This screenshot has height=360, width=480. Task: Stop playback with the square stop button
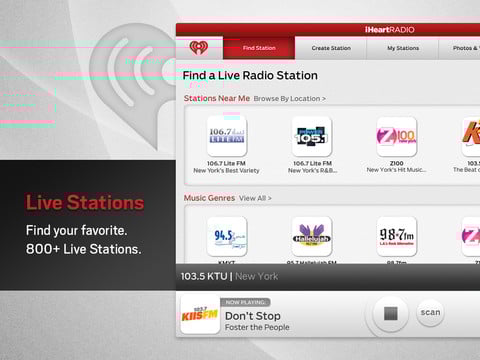point(390,314)
